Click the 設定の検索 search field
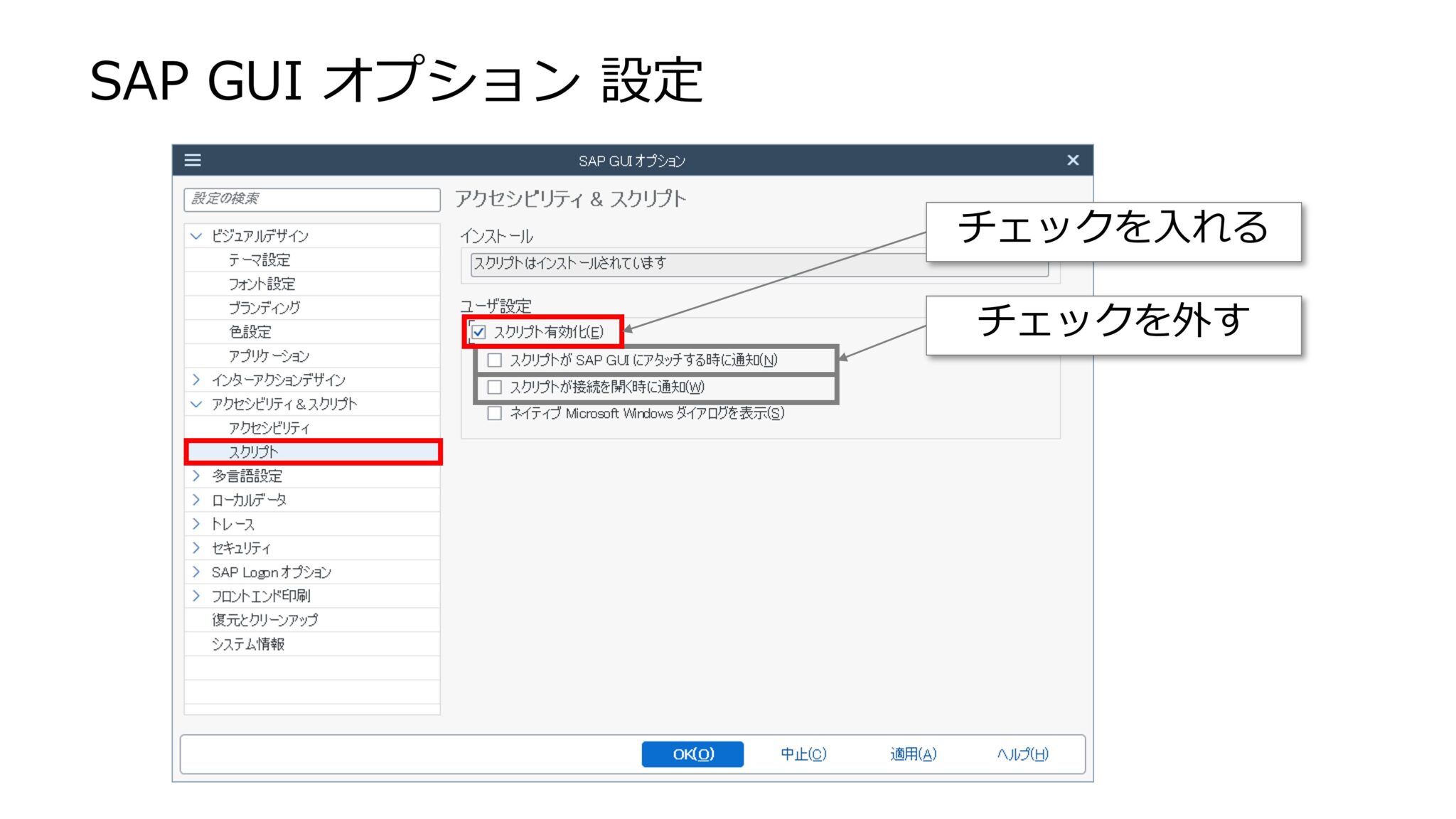The width and height of the screenshot is (1456, 819). point(313,201)
